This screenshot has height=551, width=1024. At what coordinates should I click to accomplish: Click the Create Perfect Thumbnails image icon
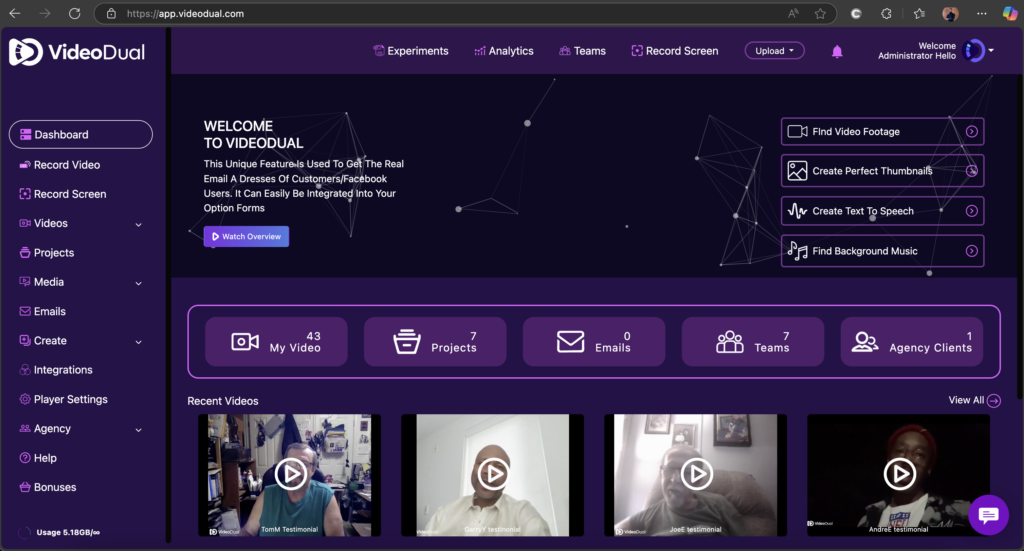pyautogui.click(x=797, y=171)
